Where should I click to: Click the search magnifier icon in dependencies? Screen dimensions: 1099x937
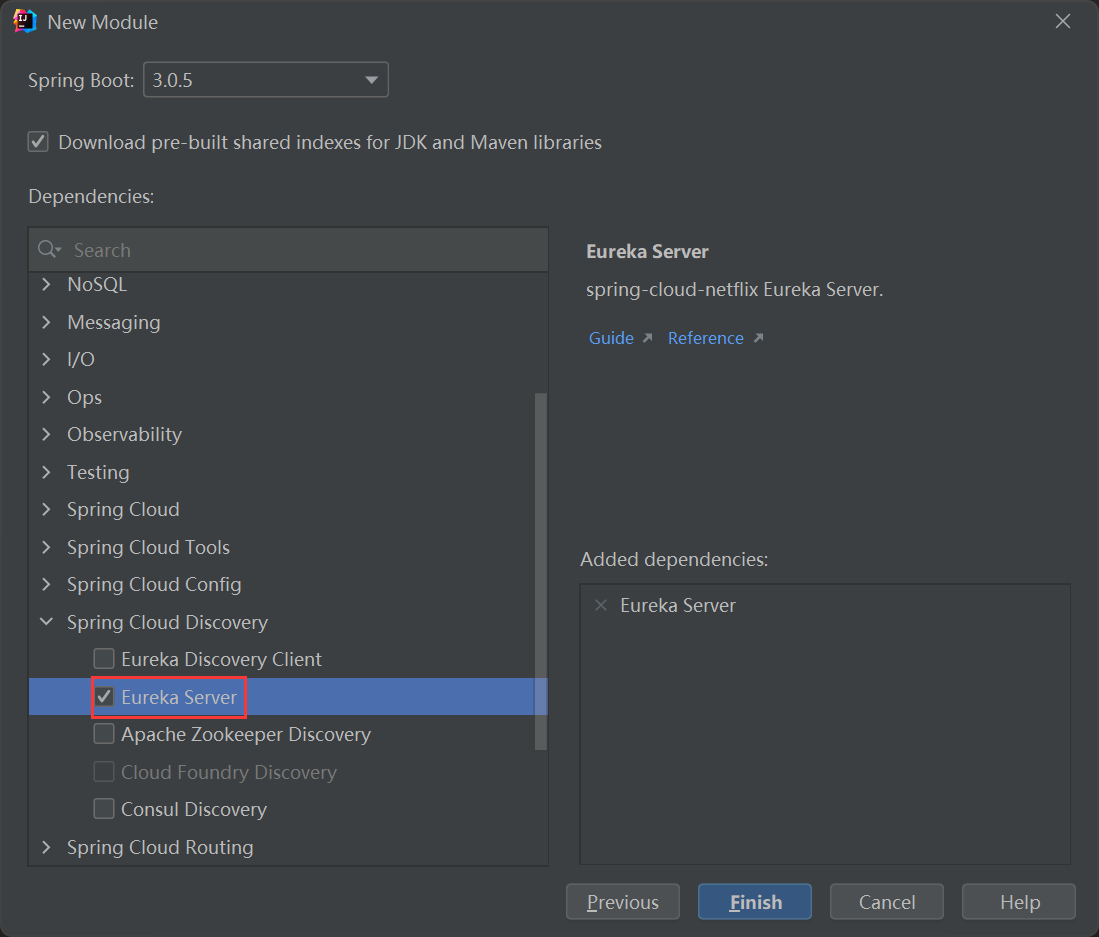47,250
